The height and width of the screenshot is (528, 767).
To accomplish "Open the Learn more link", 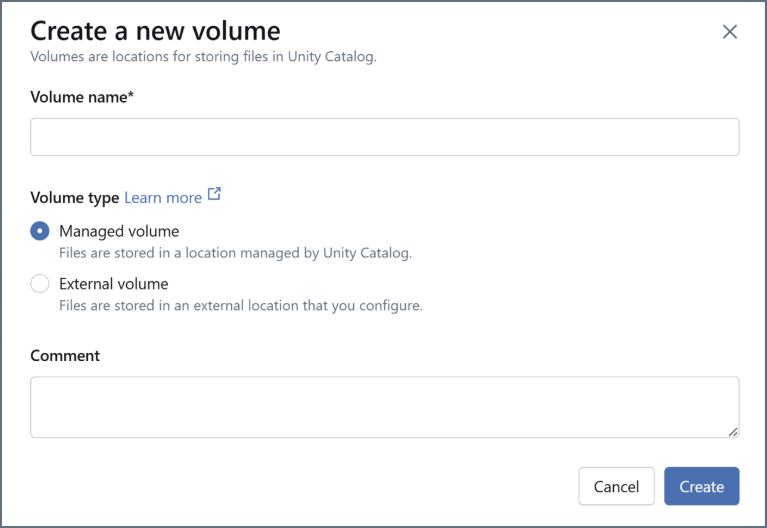I will pyautogui.click(x=163, y=198).
